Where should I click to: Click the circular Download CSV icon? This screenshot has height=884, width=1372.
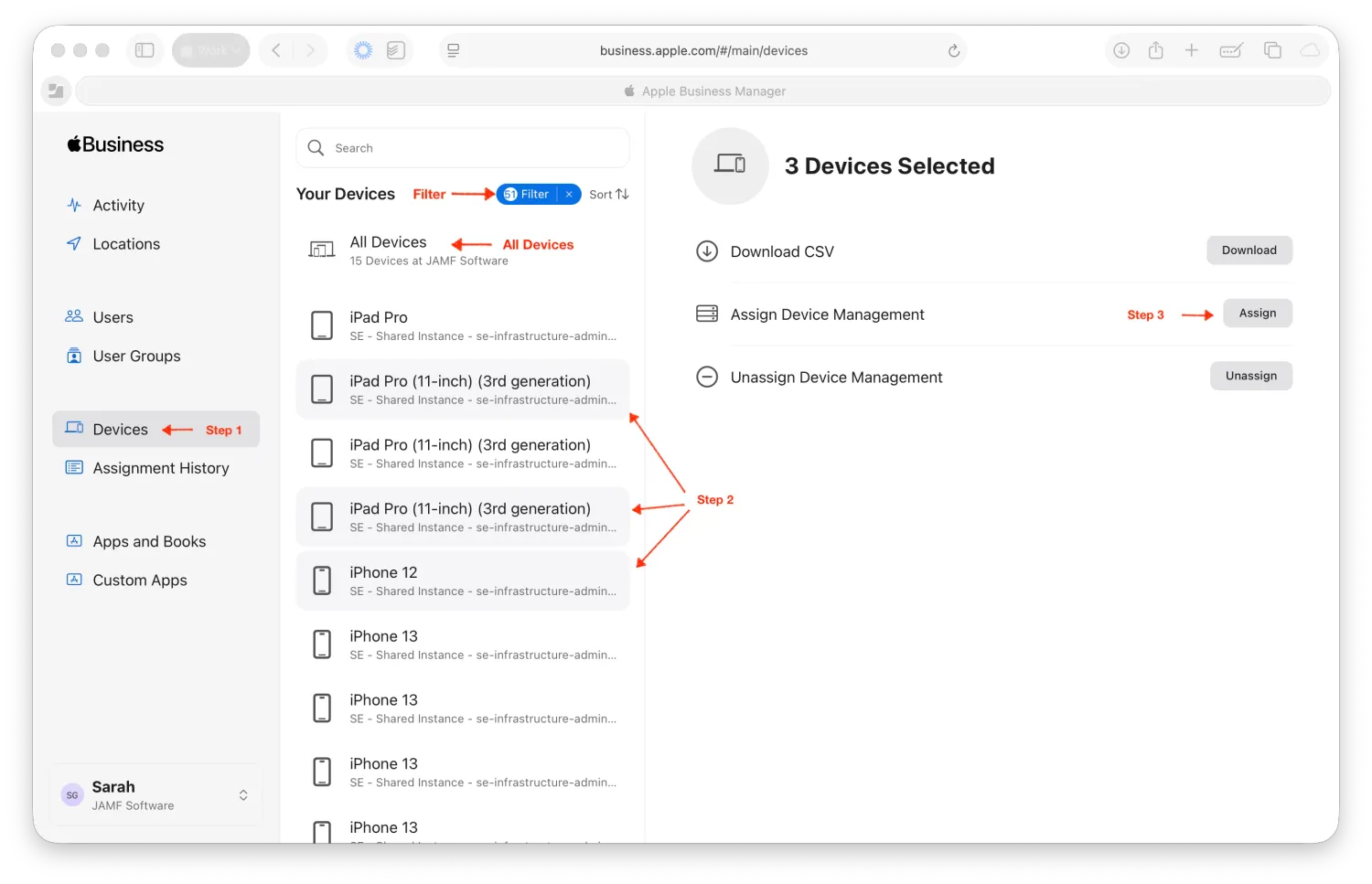tap(706, 250)
